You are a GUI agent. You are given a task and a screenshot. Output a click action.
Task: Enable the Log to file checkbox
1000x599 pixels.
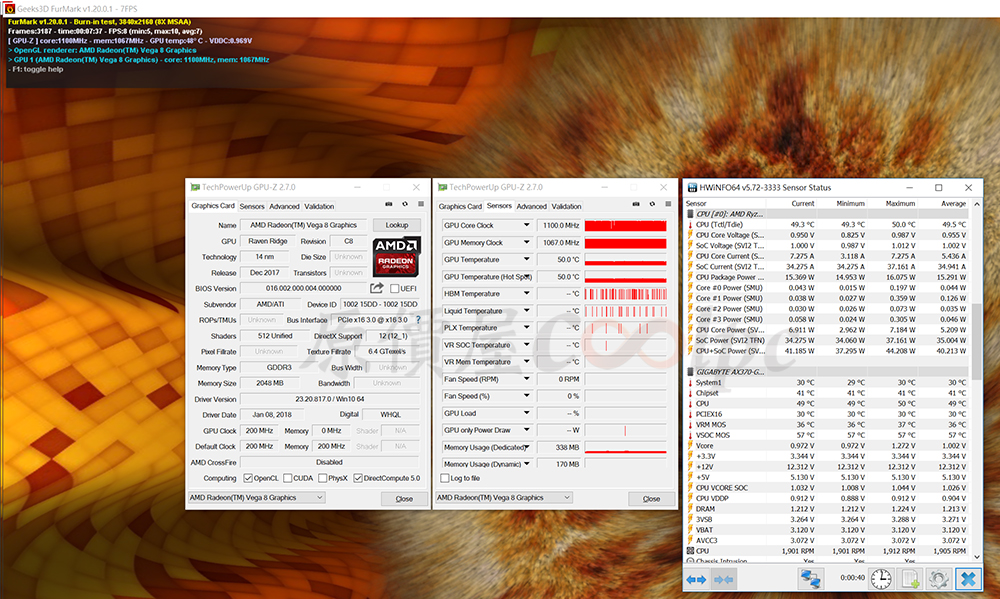coord(445,478)
